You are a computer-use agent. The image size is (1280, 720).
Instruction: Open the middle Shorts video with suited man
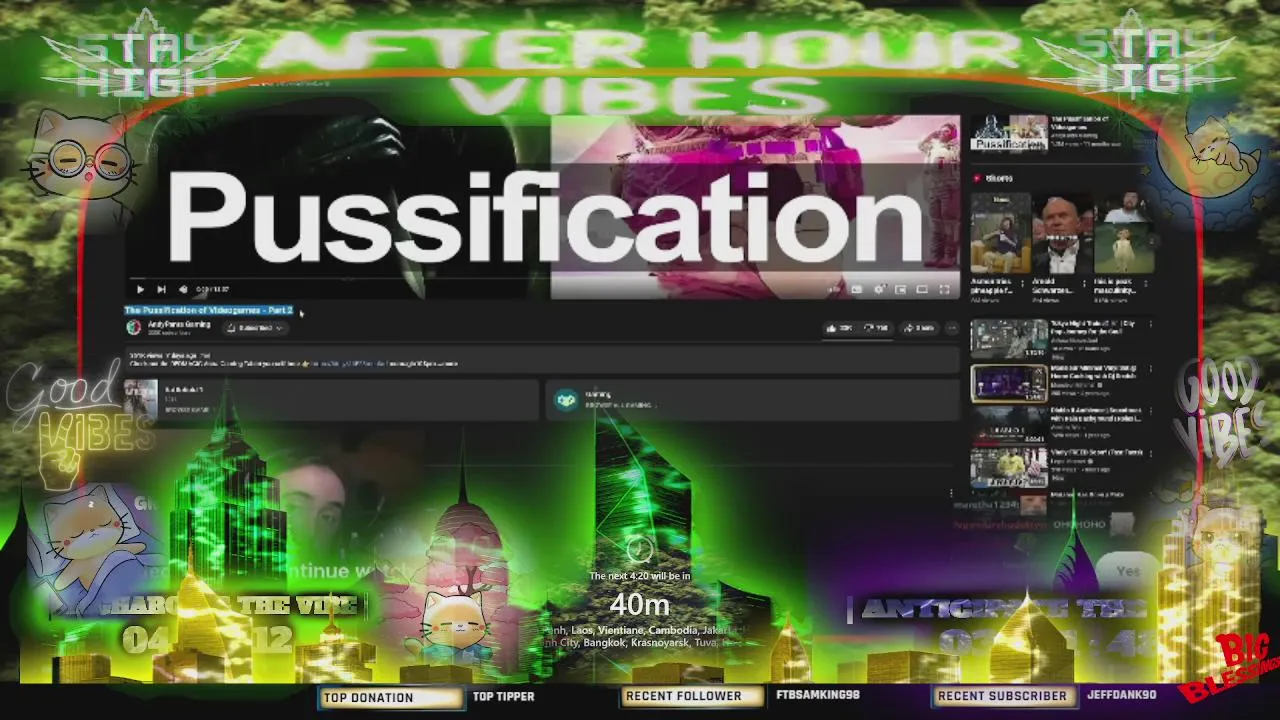(x=1061, y=233)
